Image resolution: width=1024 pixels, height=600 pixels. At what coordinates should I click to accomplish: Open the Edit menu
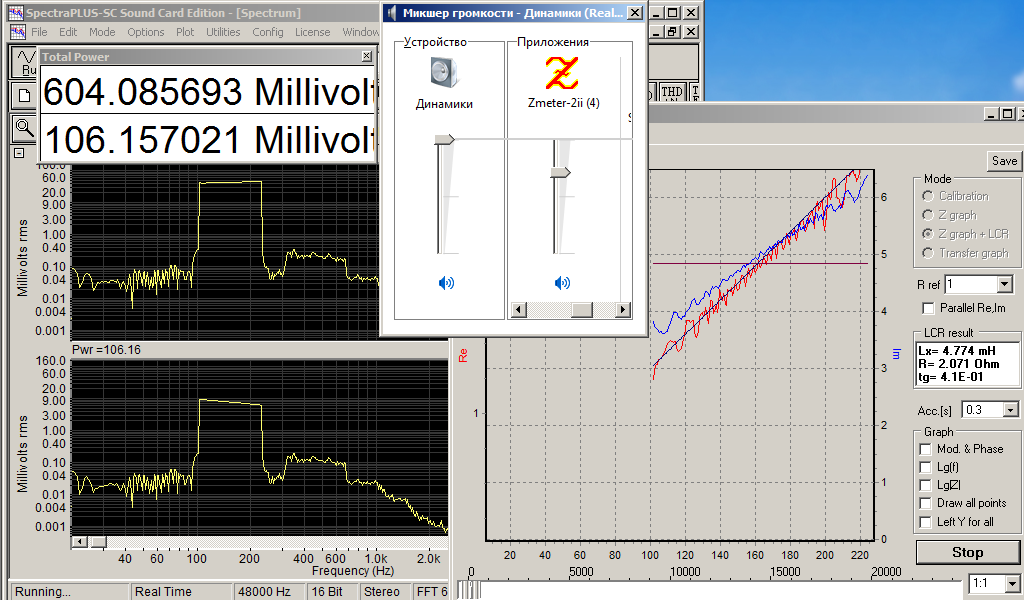(x=68, y=32)
